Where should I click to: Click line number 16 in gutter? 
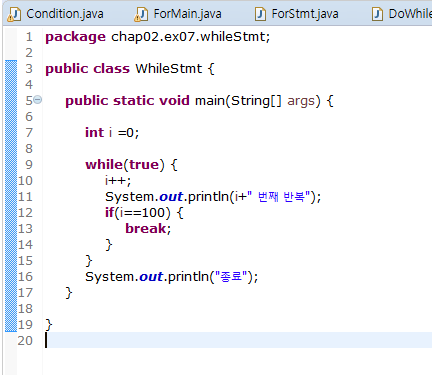click(x=25, y=277)
